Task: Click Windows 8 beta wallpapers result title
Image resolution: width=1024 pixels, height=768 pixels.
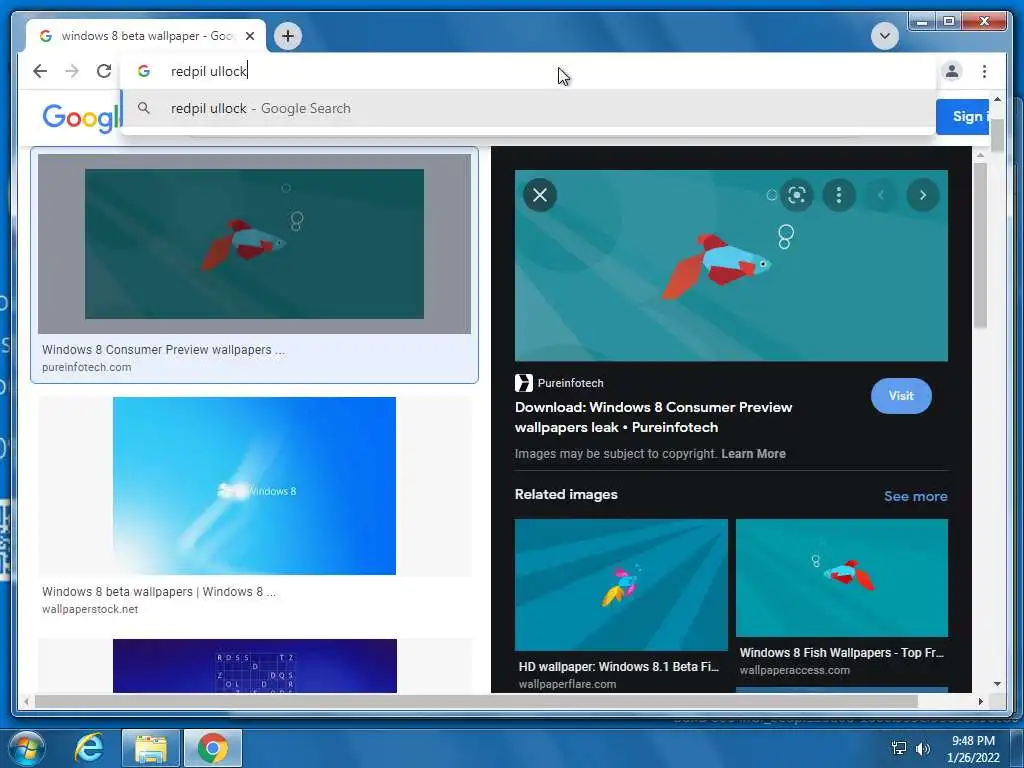Action: click(159, 592)
